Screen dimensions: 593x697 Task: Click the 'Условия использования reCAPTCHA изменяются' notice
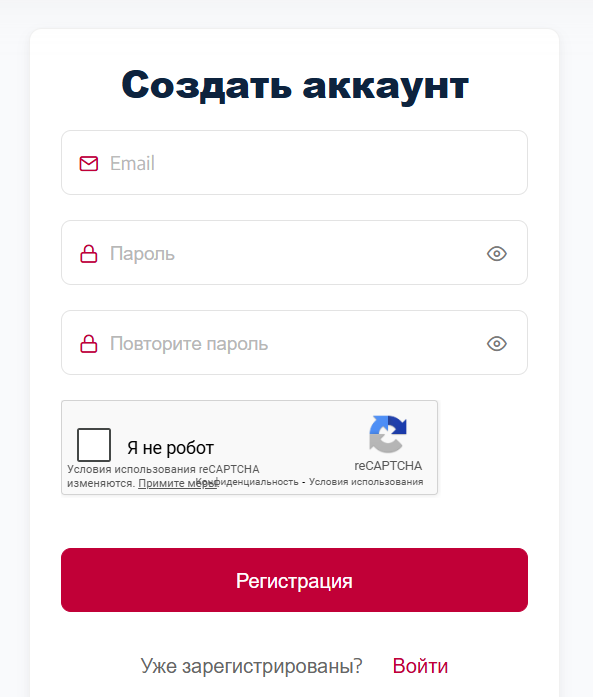point(163,476)
